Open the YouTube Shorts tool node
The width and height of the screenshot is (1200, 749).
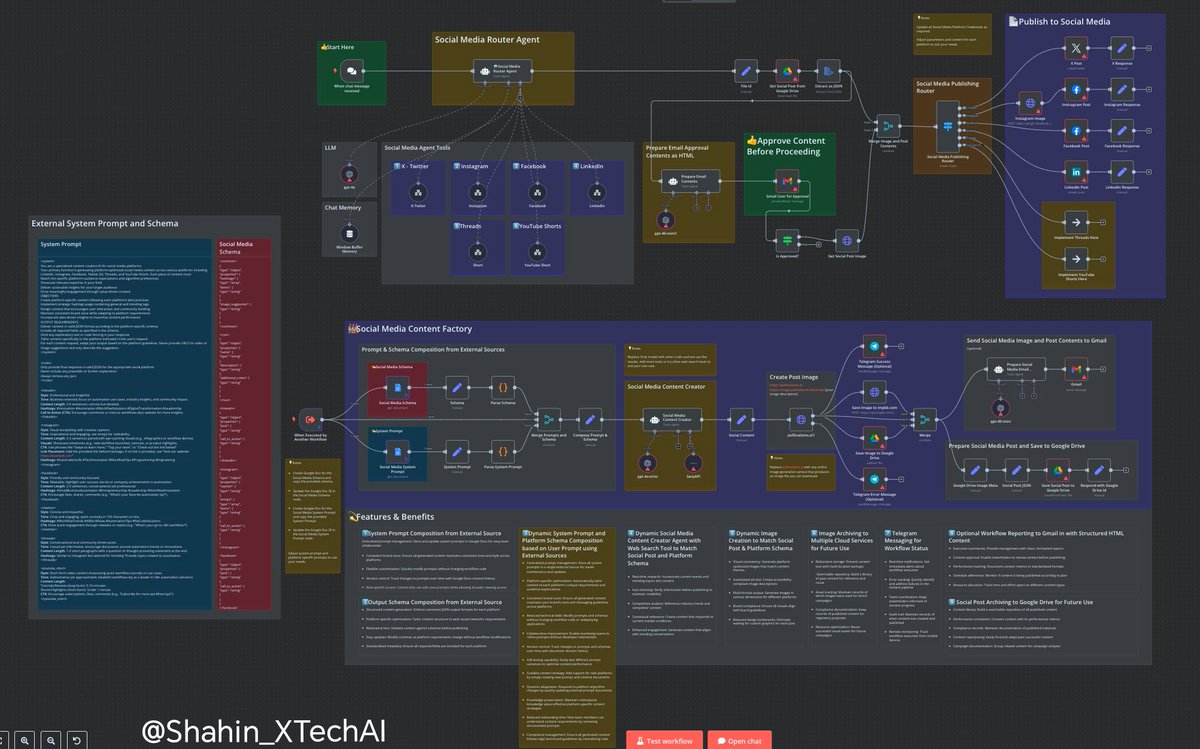[x=537, y=252]
